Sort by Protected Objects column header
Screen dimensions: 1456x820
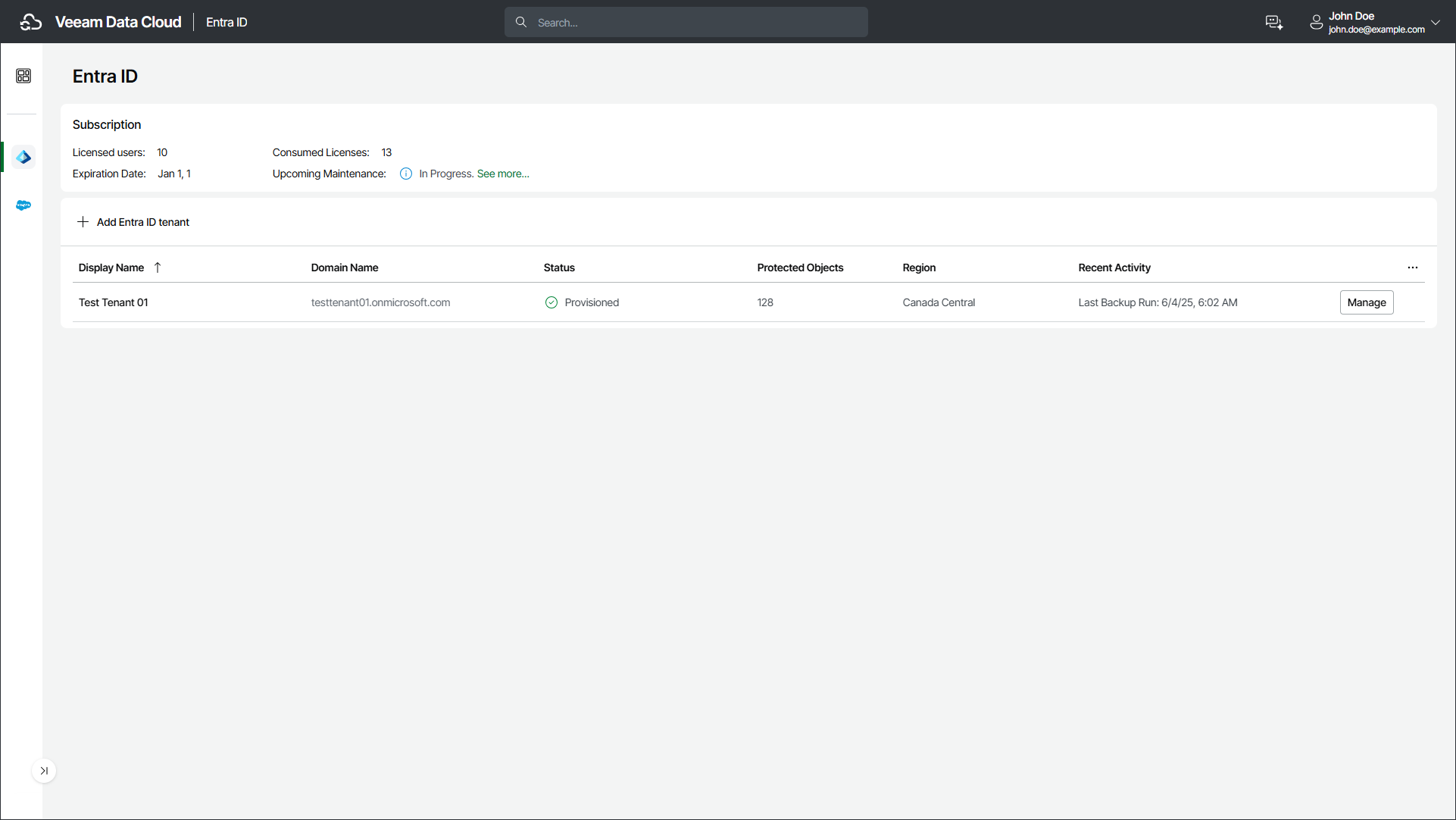(x=800, y=268)
